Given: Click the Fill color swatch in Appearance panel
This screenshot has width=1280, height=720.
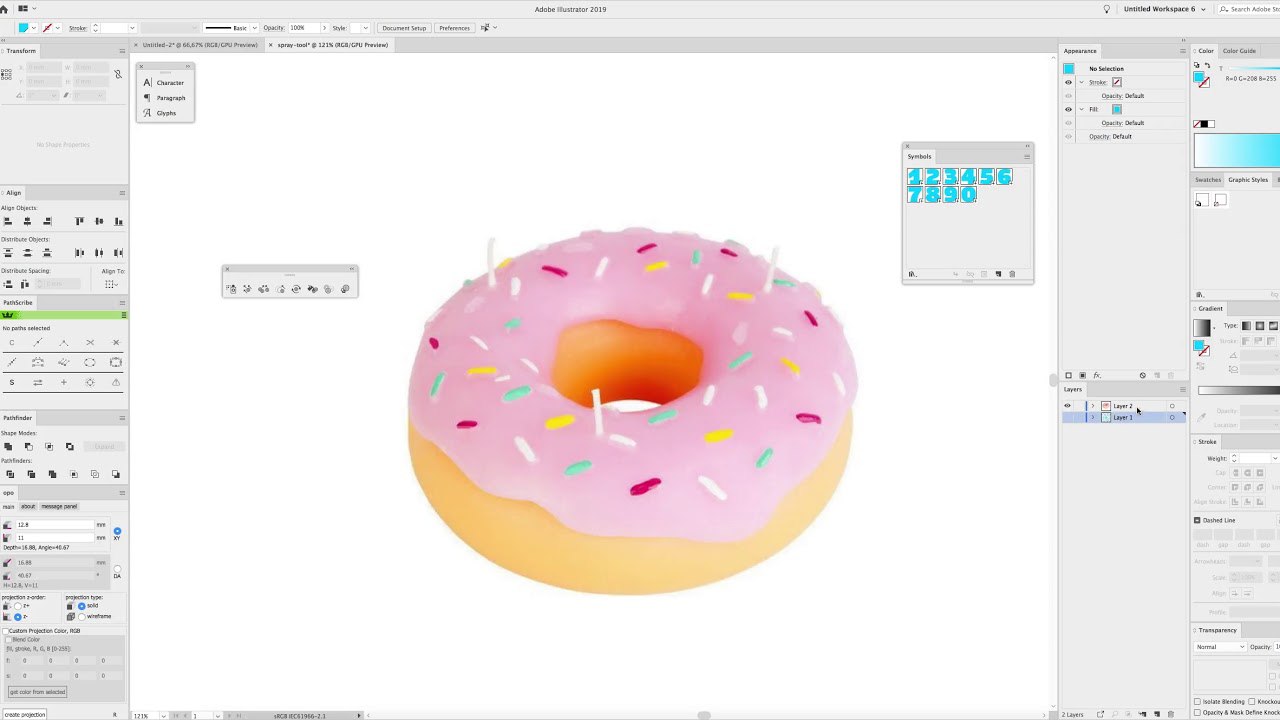Looking at the screenshot, I should click(1117, 109).
